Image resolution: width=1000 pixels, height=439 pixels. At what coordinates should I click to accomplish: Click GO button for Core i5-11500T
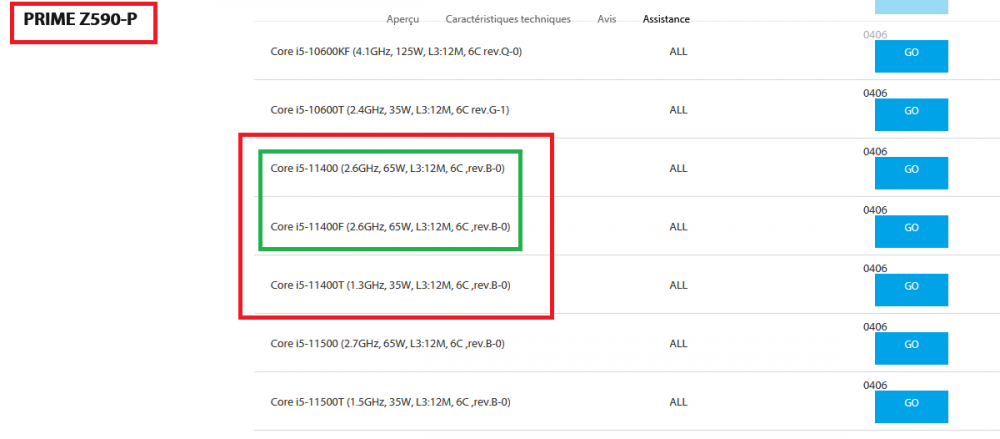click(911, 406)
